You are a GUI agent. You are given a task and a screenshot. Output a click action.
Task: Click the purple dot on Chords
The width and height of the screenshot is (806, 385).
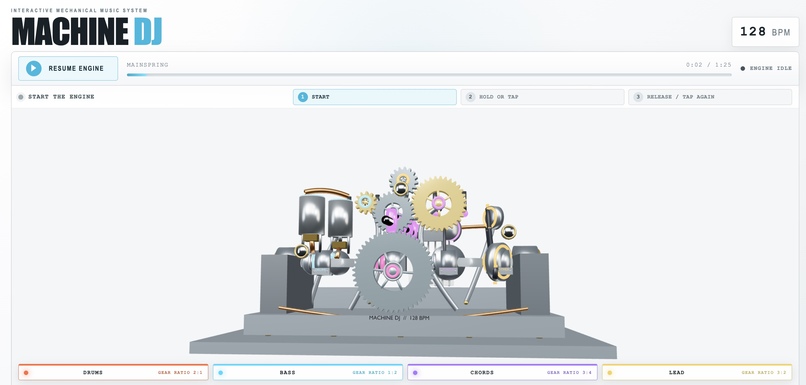[x=415, y=373]
